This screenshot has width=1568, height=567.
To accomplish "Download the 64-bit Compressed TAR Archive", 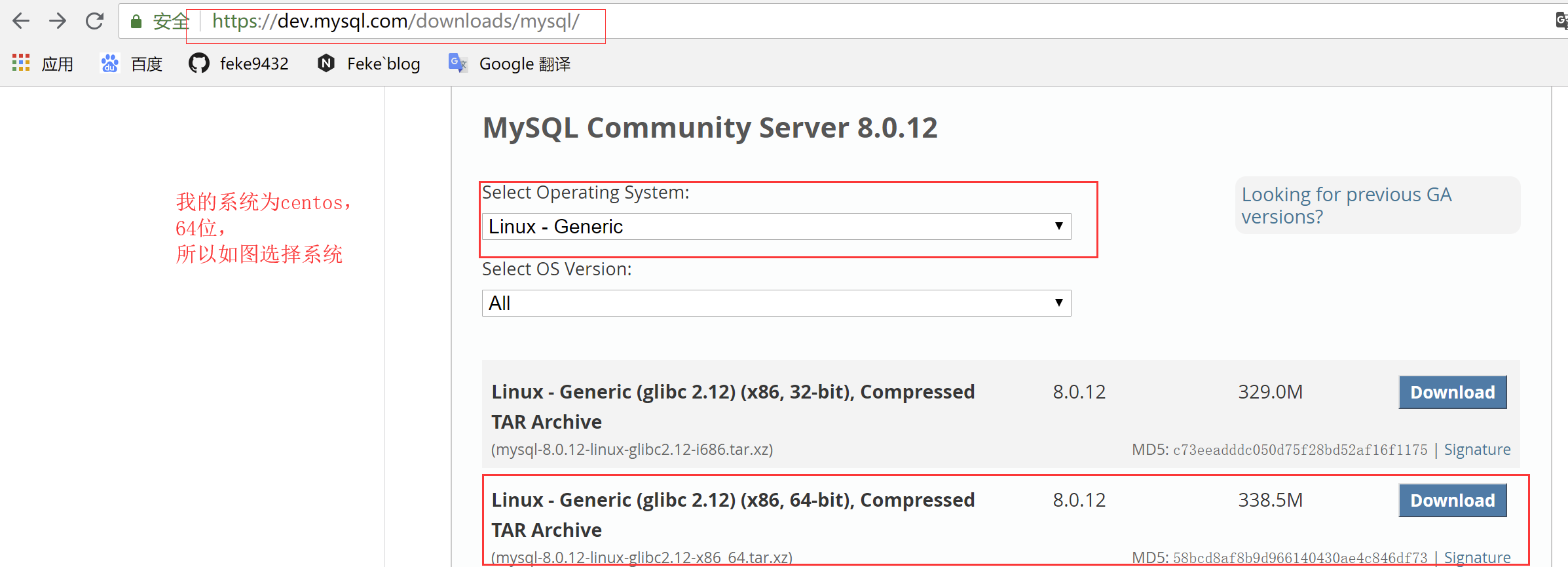I will [1452, 500].
